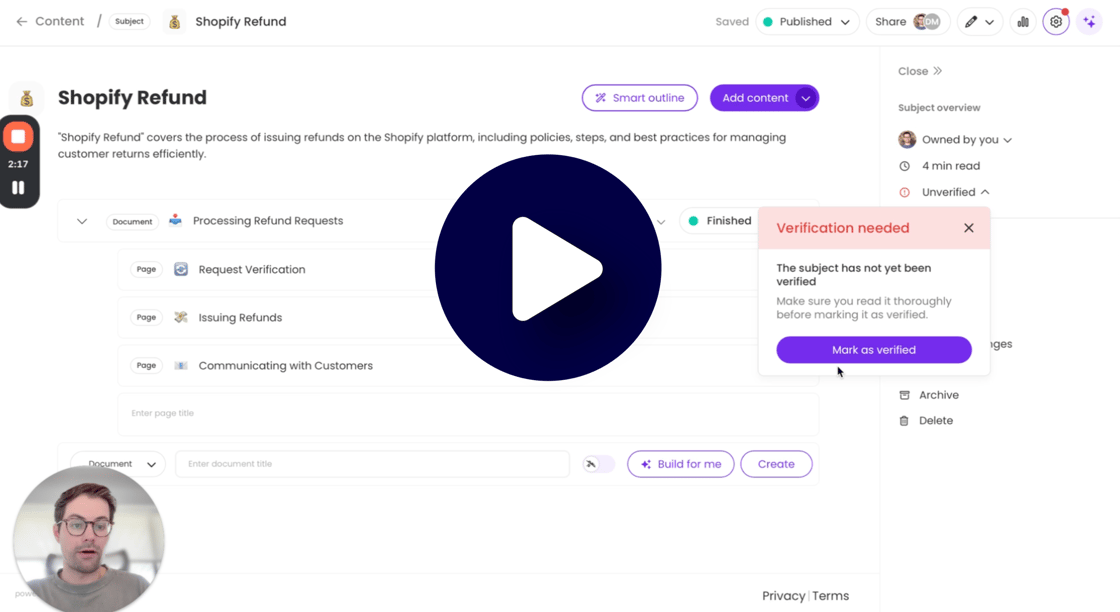Collapse the Processing Refund Requests document

(x=82, y=221)
